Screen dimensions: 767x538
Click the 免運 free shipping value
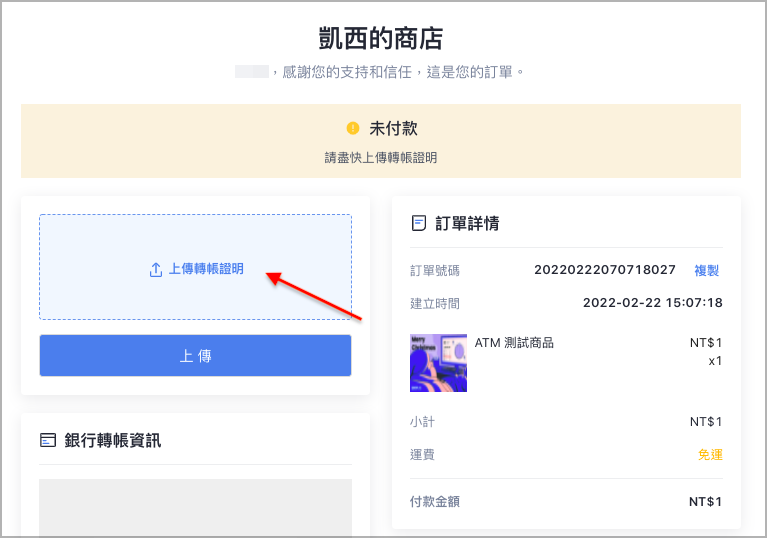click(710, 455)
